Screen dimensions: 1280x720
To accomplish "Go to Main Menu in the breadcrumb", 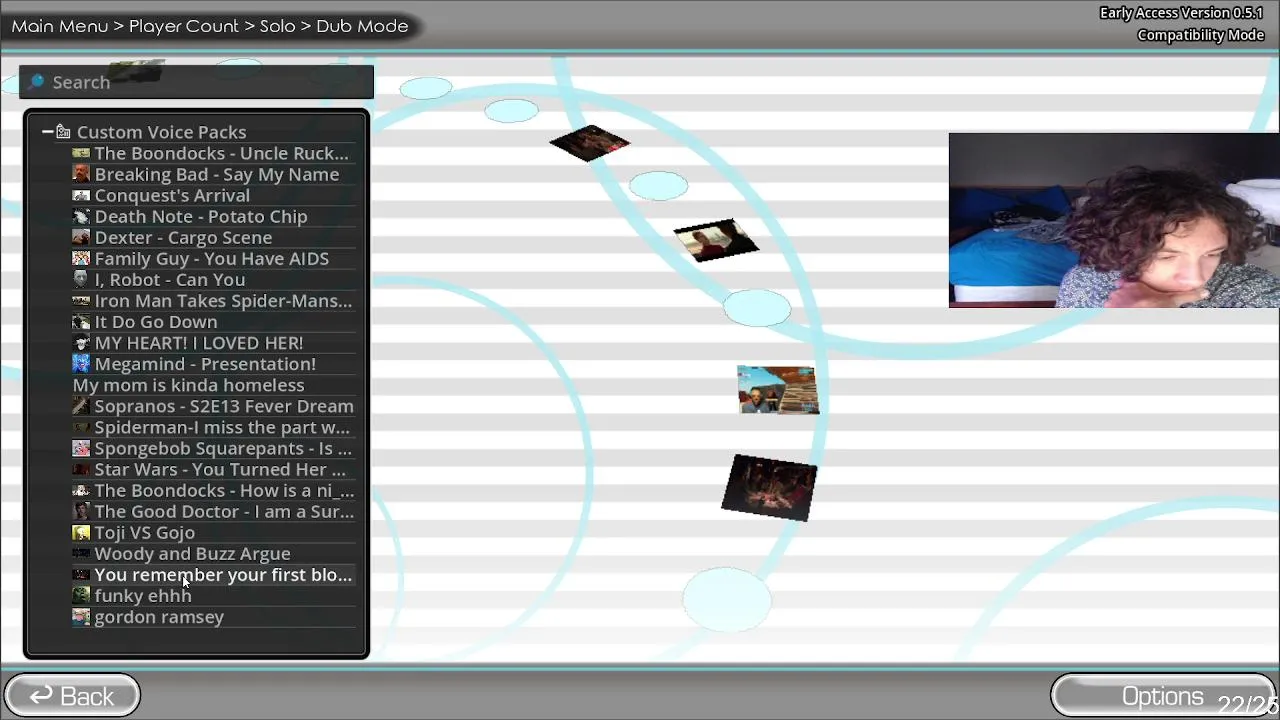I will click(60, 26).
